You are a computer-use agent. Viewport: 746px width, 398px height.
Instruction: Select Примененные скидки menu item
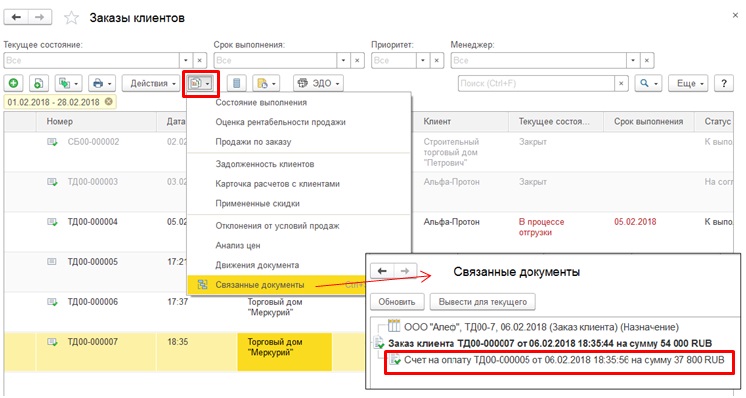point(299,204)
